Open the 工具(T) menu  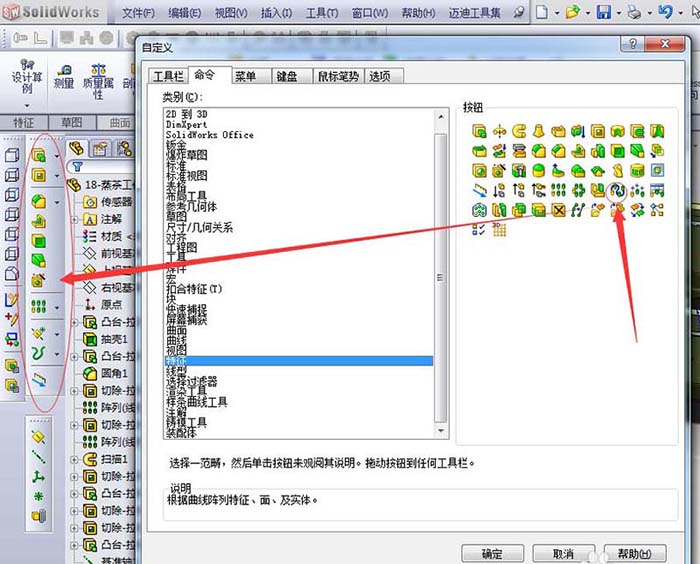coord(322,13)
